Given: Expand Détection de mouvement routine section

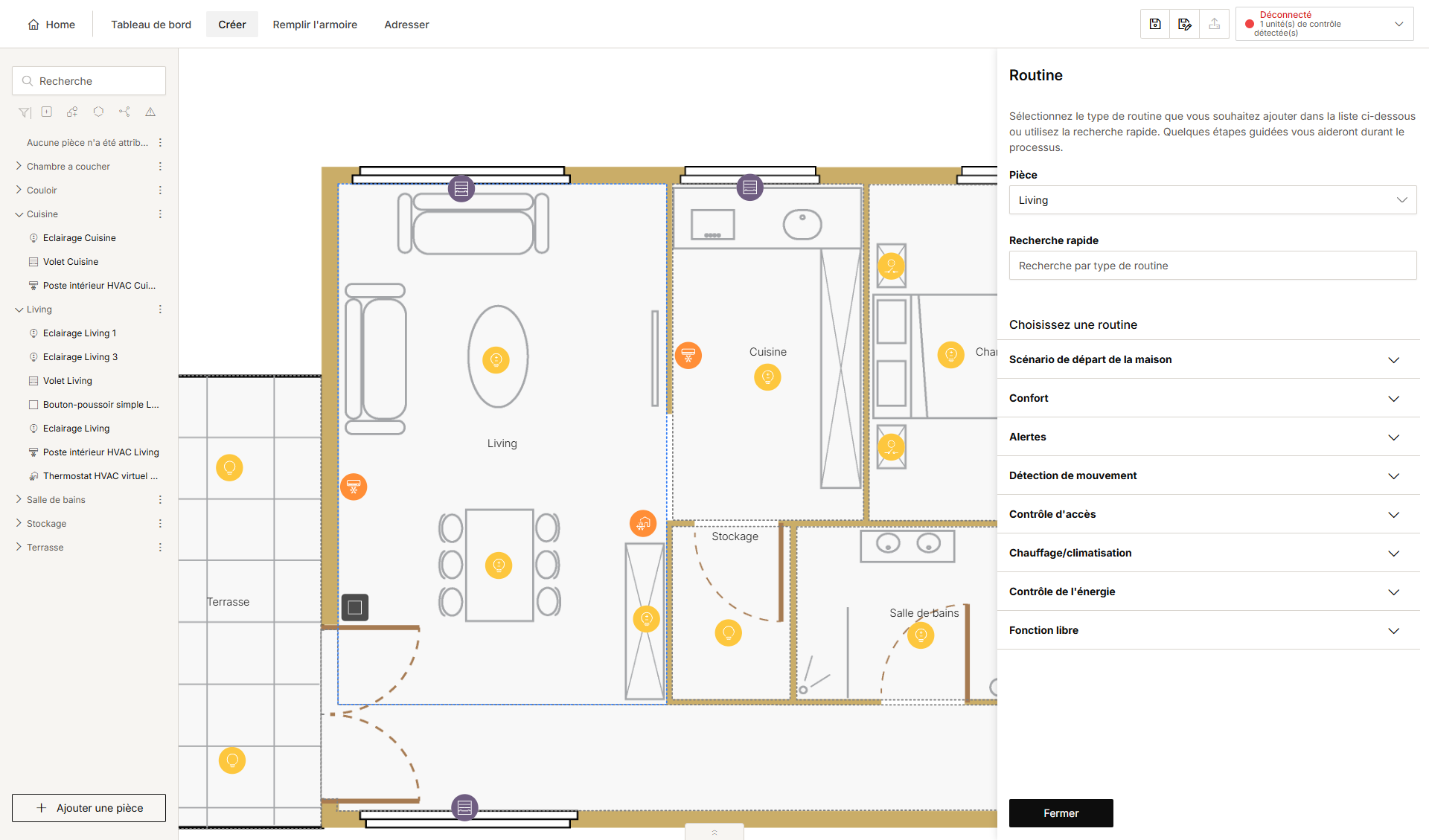Looking at the screenshot, I should point(1209,475).
